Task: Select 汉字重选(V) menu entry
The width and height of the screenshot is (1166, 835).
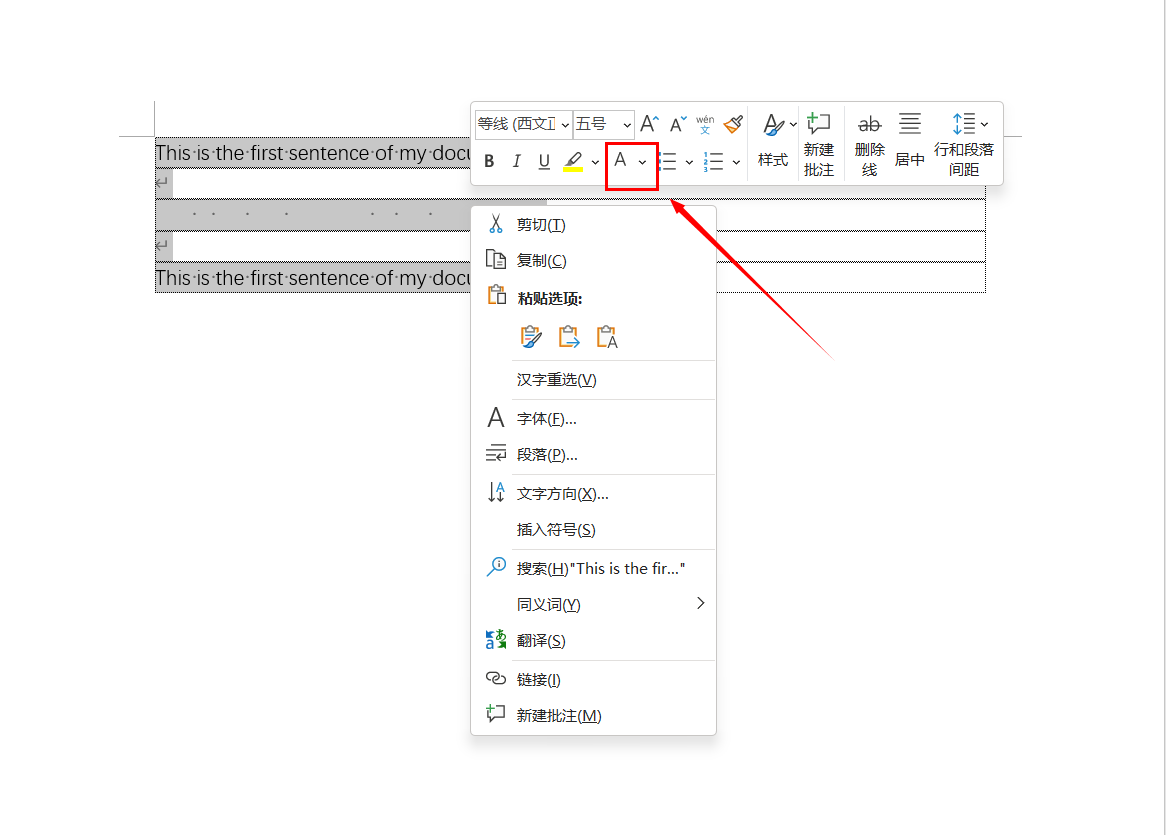Action: click(x=593, y=380)
